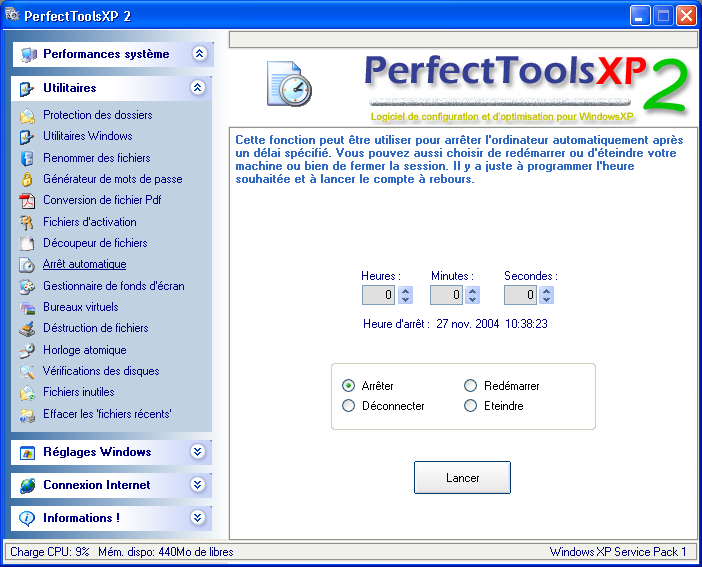Expand the Informations ! panel chevron
The image size is (702, 567).
197,517
